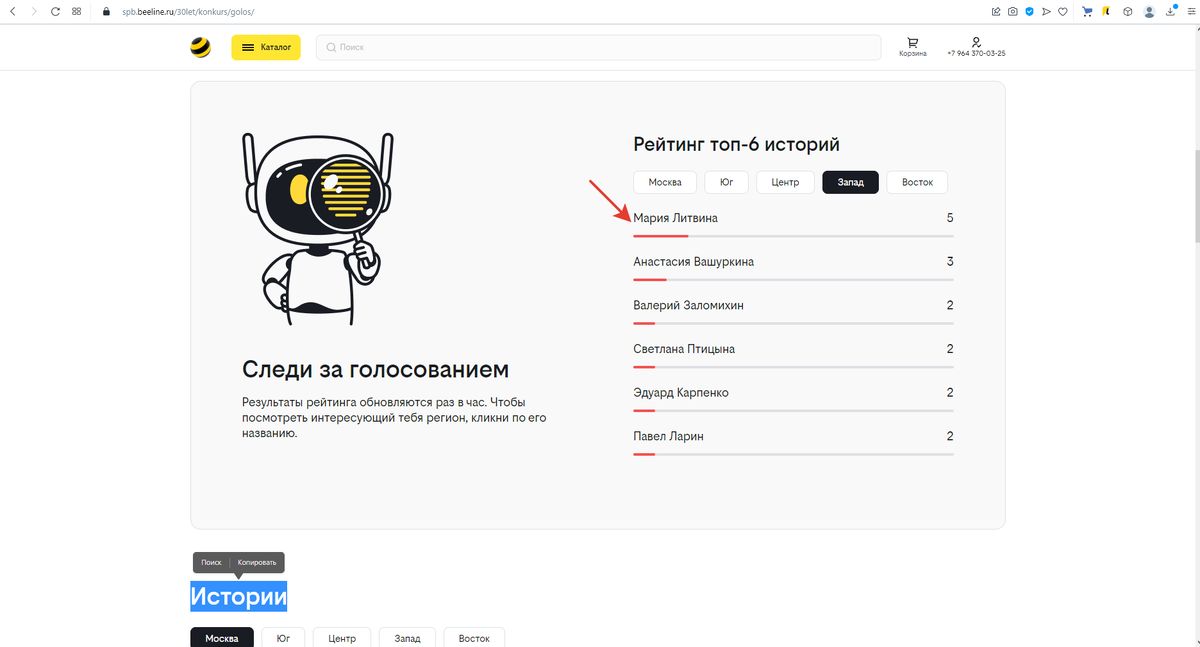Show site security info via padlock
Image resolution: width=1200 pixels, height=647 pixels.
tap(108, 11)
